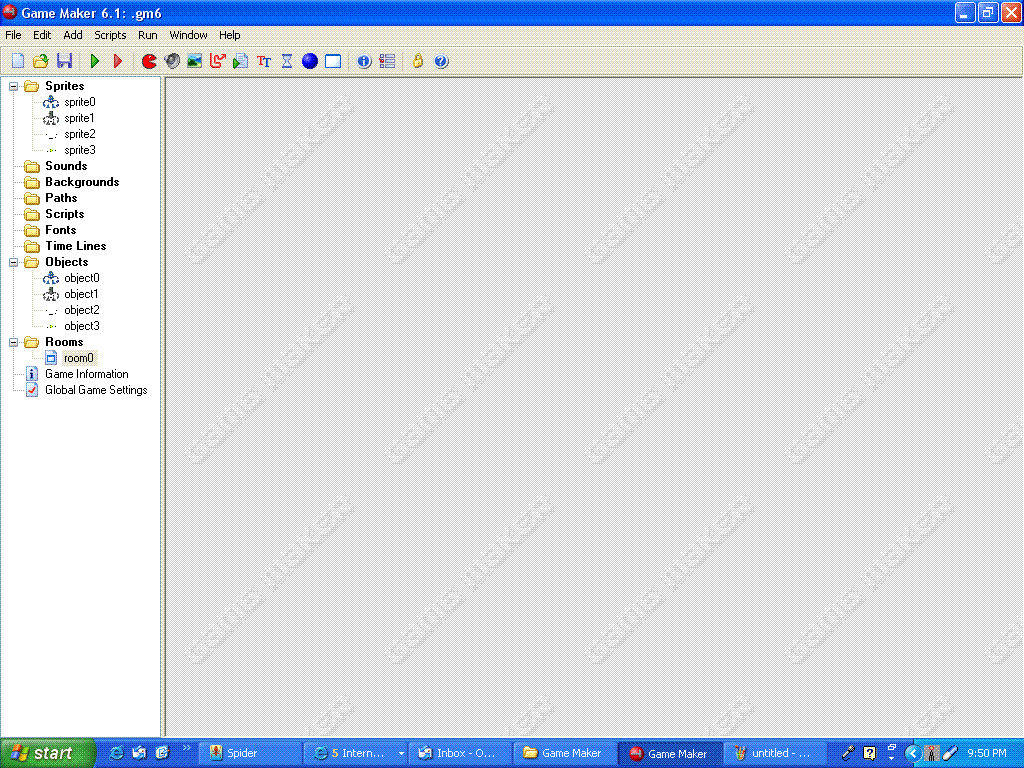Open the Window menu
This screenshot has height=768, width=1024.
point(188,35)
